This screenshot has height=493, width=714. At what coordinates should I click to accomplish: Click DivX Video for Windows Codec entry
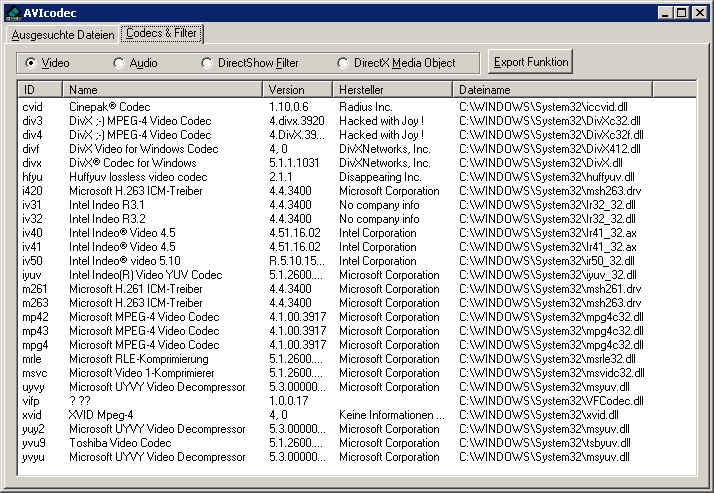(143, 149)
